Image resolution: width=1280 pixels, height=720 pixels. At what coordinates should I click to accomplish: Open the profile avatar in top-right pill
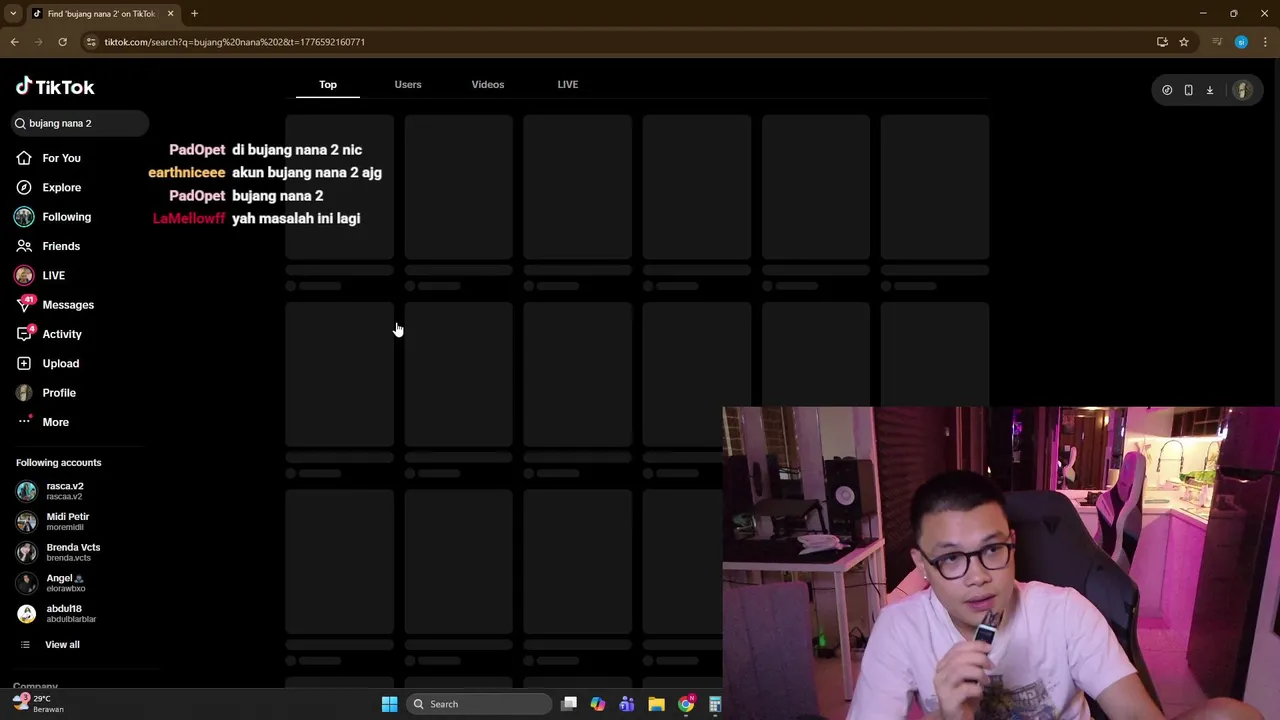[1243, 90]
